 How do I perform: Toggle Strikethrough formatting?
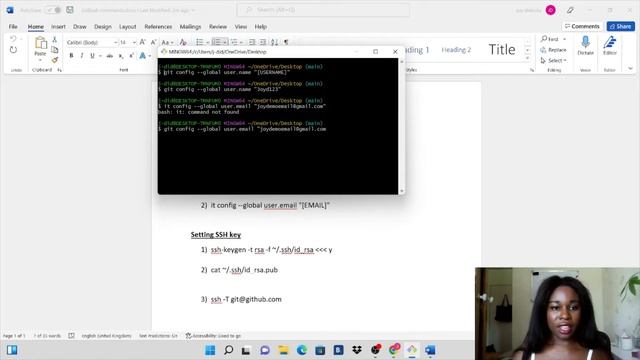(x=109, y=56)
